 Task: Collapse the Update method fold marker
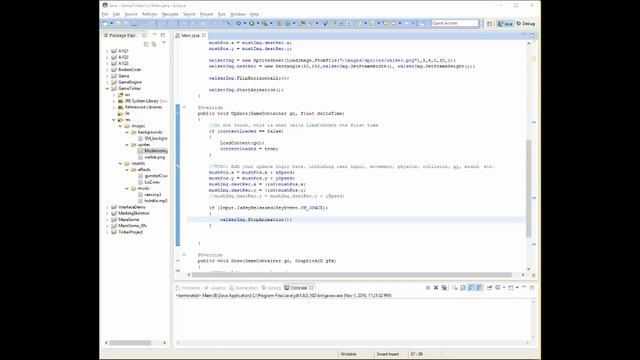point(184,107)
